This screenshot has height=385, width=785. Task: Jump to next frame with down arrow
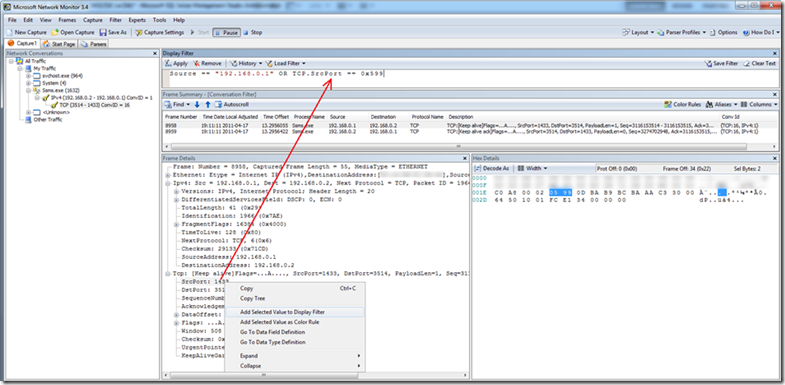(197, 105)
